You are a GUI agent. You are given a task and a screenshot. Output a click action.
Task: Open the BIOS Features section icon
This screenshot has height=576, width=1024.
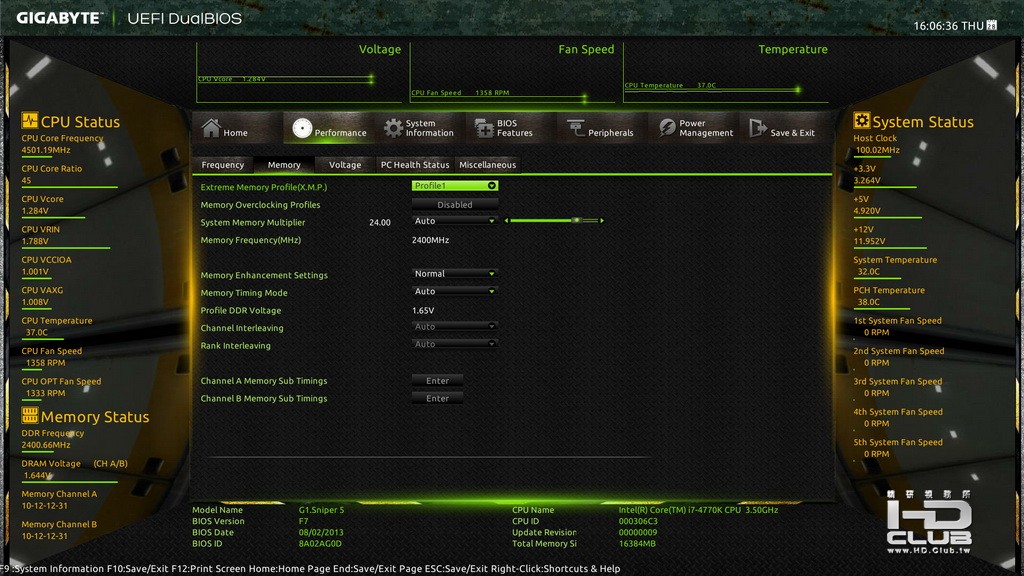[484, 128]
